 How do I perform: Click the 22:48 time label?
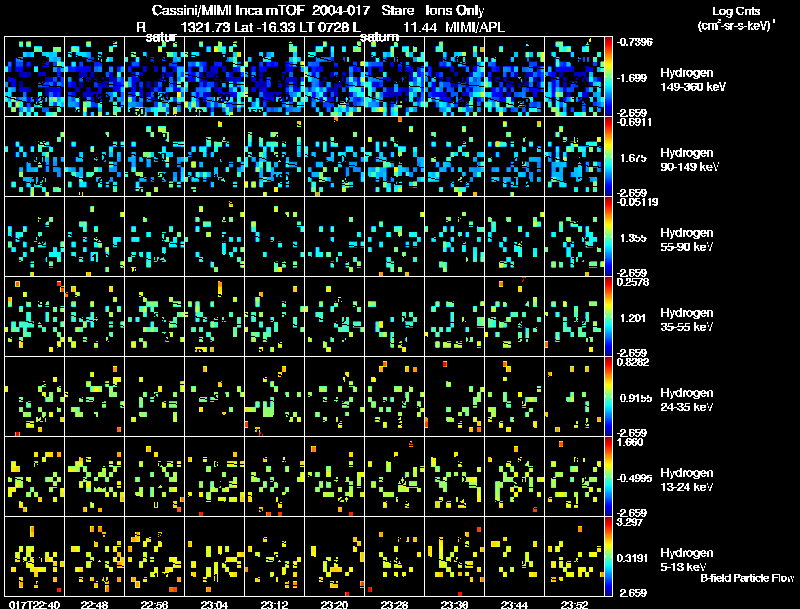click(x=94, y=604)
